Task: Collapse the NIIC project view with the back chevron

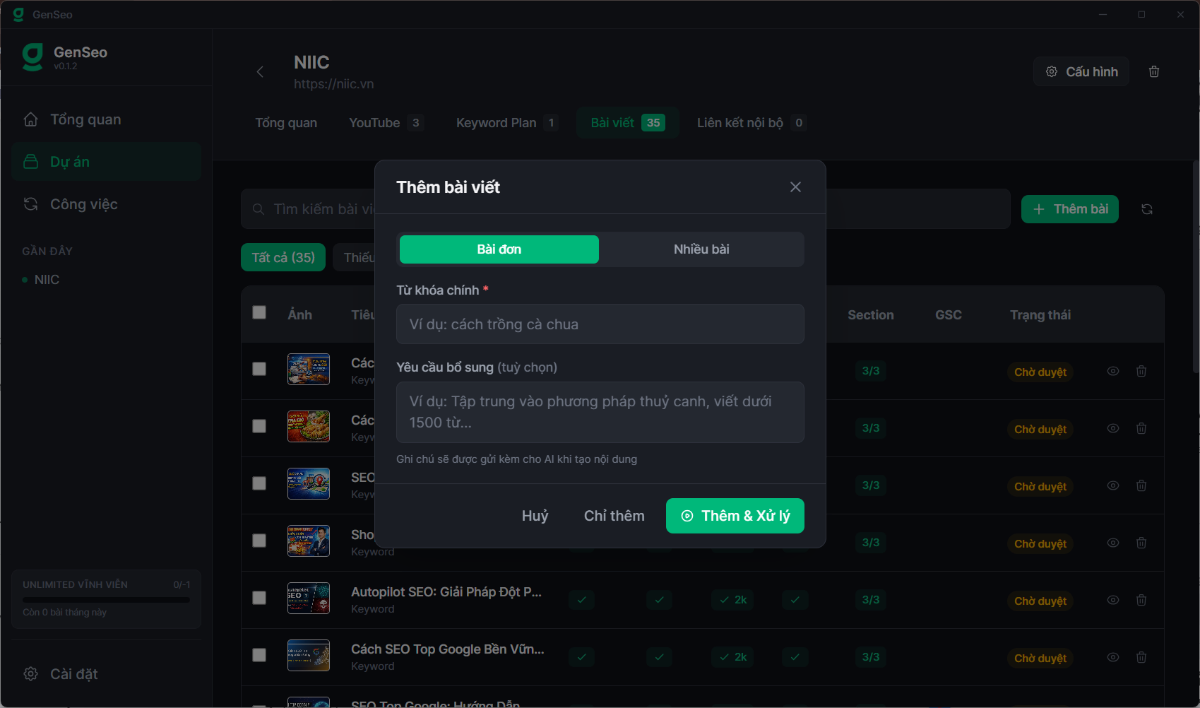Action: [x=260, y=71]
